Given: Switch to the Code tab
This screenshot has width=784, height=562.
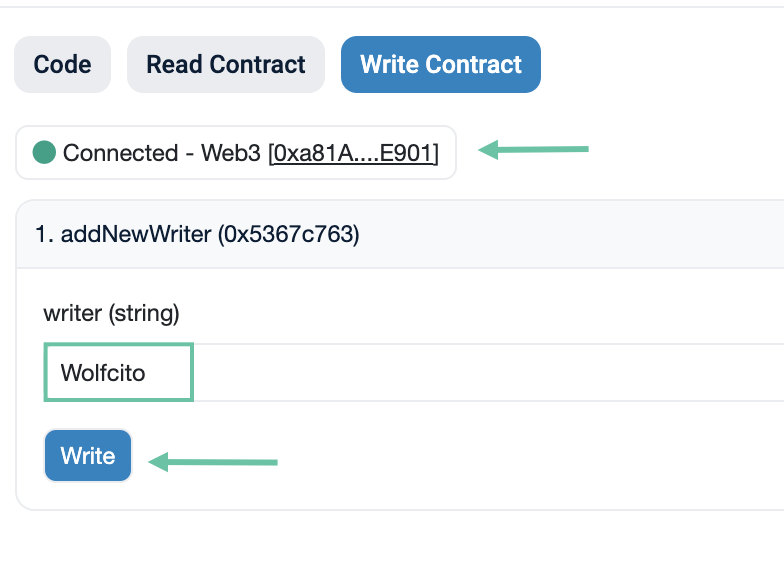Looking at the screenshot, I should 62,65.
